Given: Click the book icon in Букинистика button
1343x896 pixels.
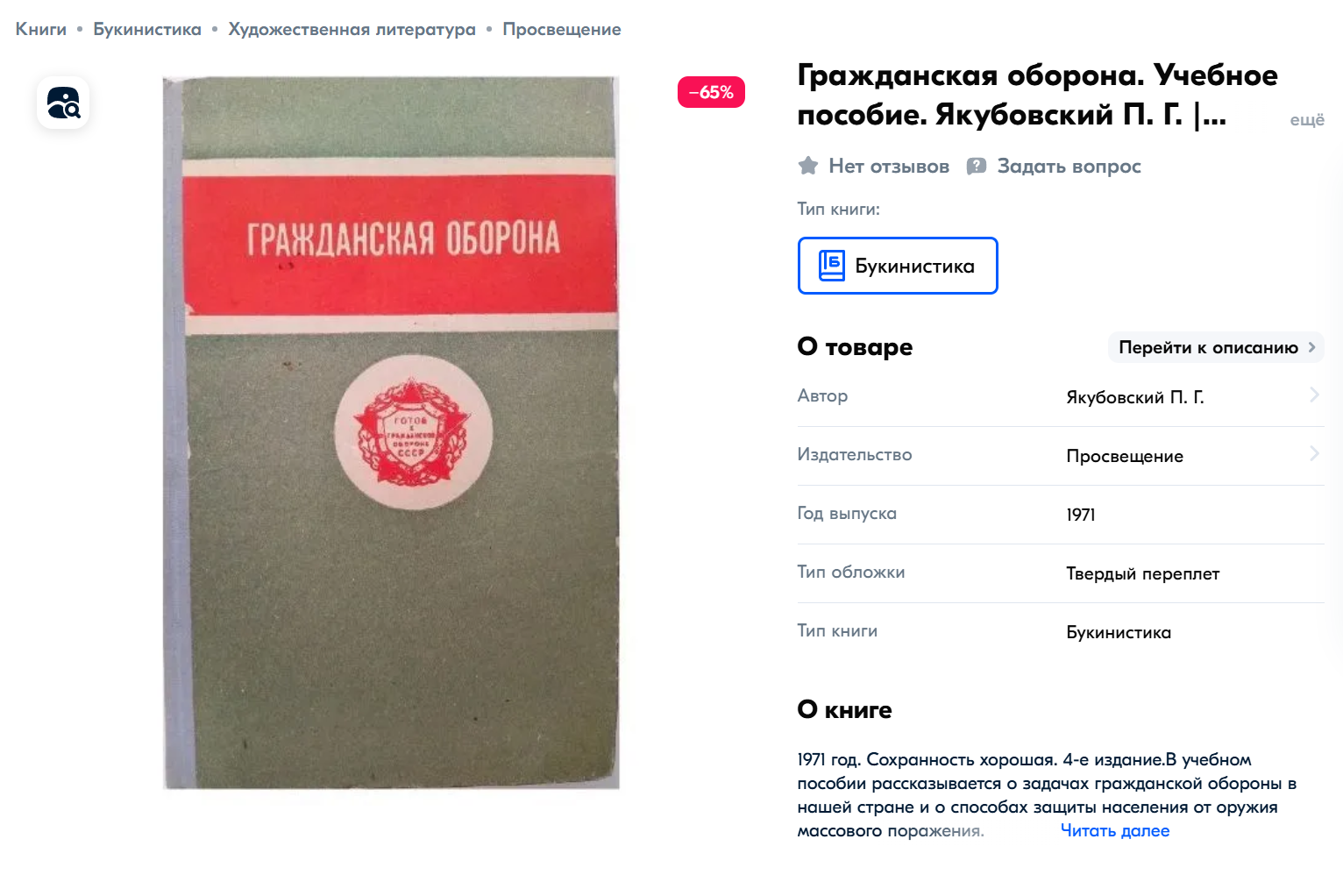Looking at the screenshot, I should pyautogui.click(x=831, y=266).
